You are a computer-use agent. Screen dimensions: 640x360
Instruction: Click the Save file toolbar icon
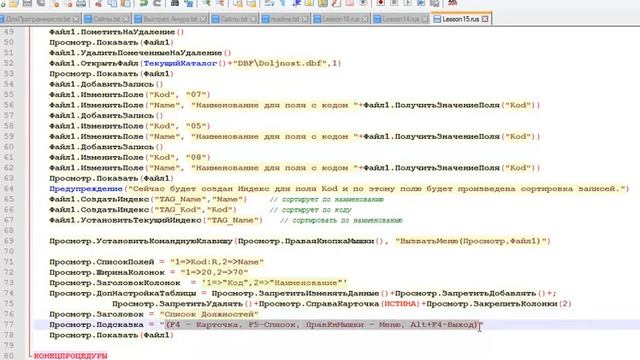coord(27,3)
